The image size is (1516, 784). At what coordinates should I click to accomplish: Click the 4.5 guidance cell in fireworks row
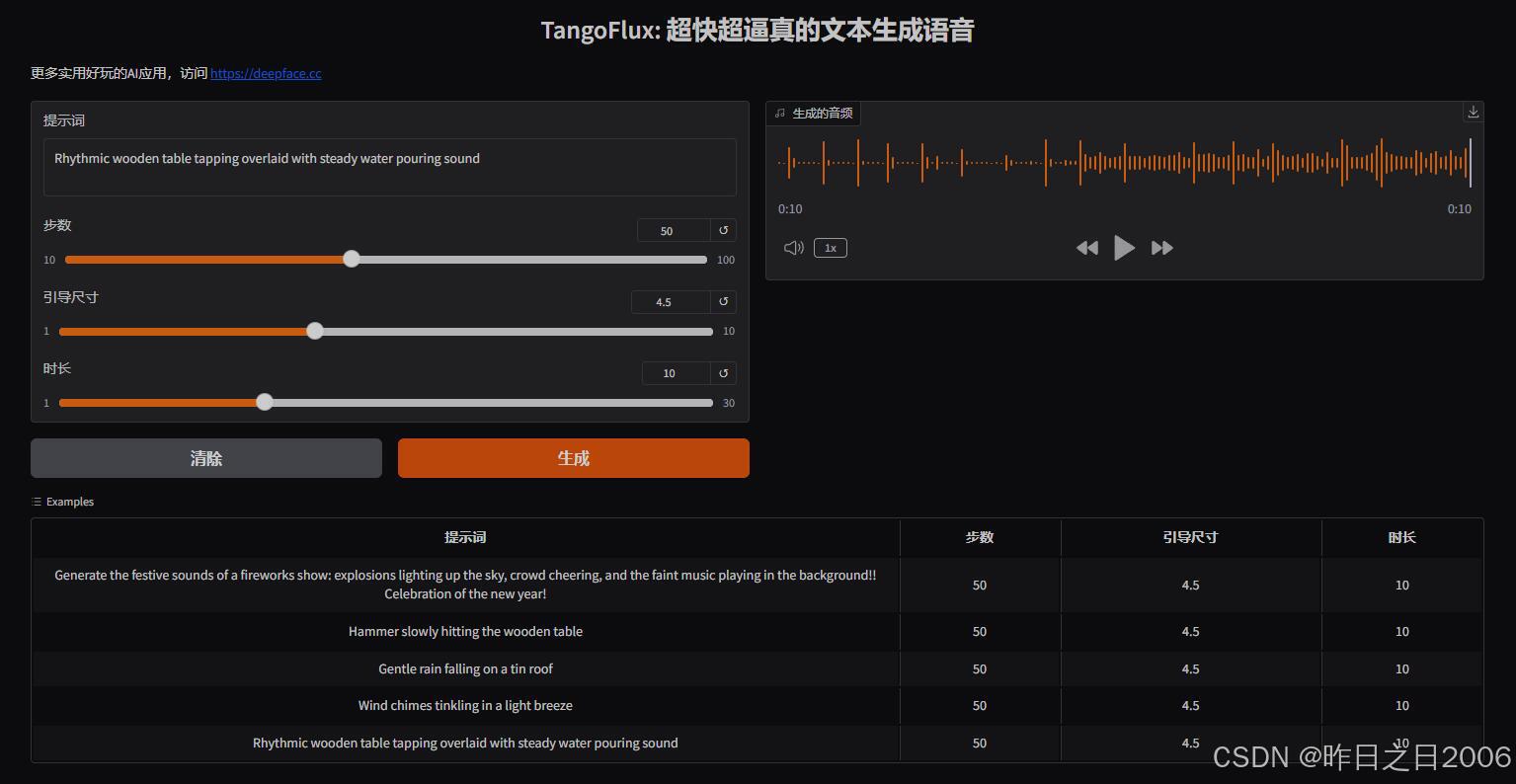click(1190, 585)
